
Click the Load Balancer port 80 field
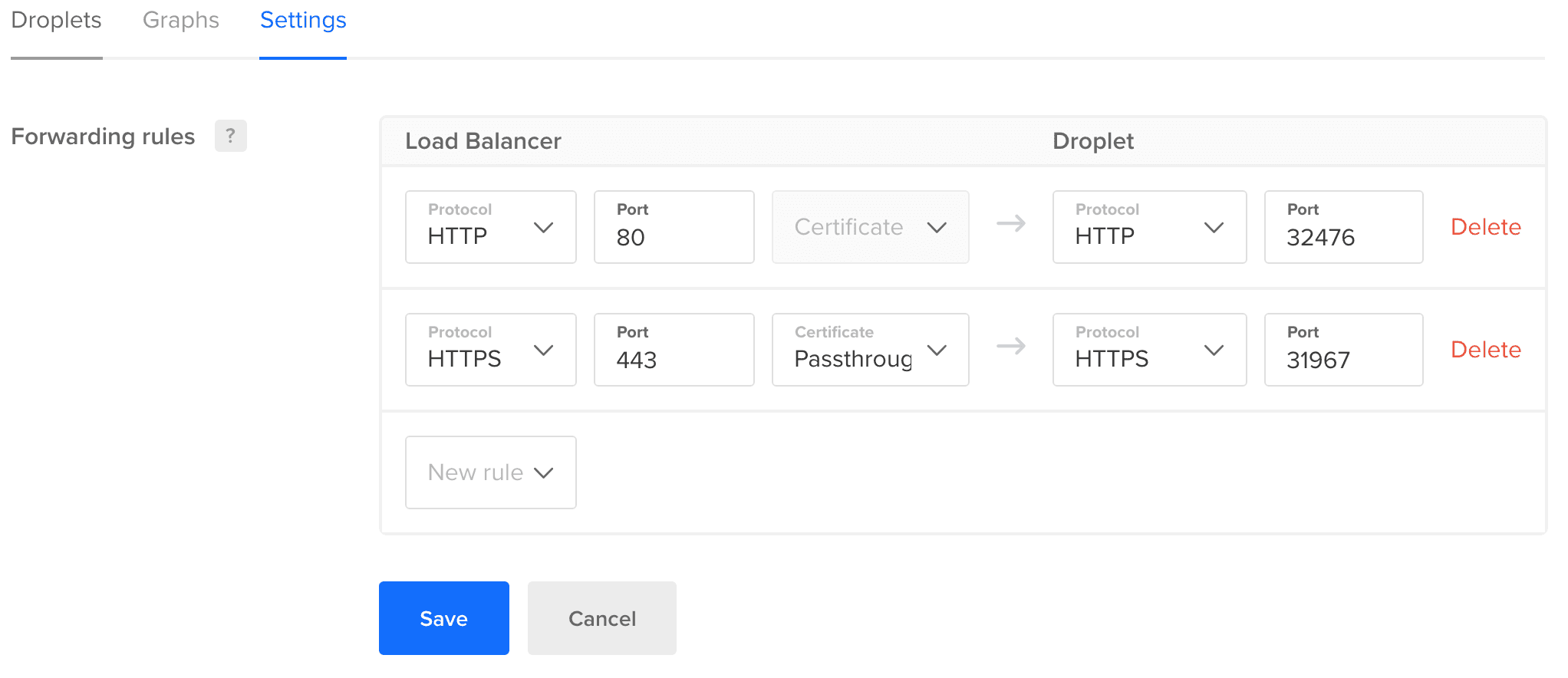pos(674,227)
